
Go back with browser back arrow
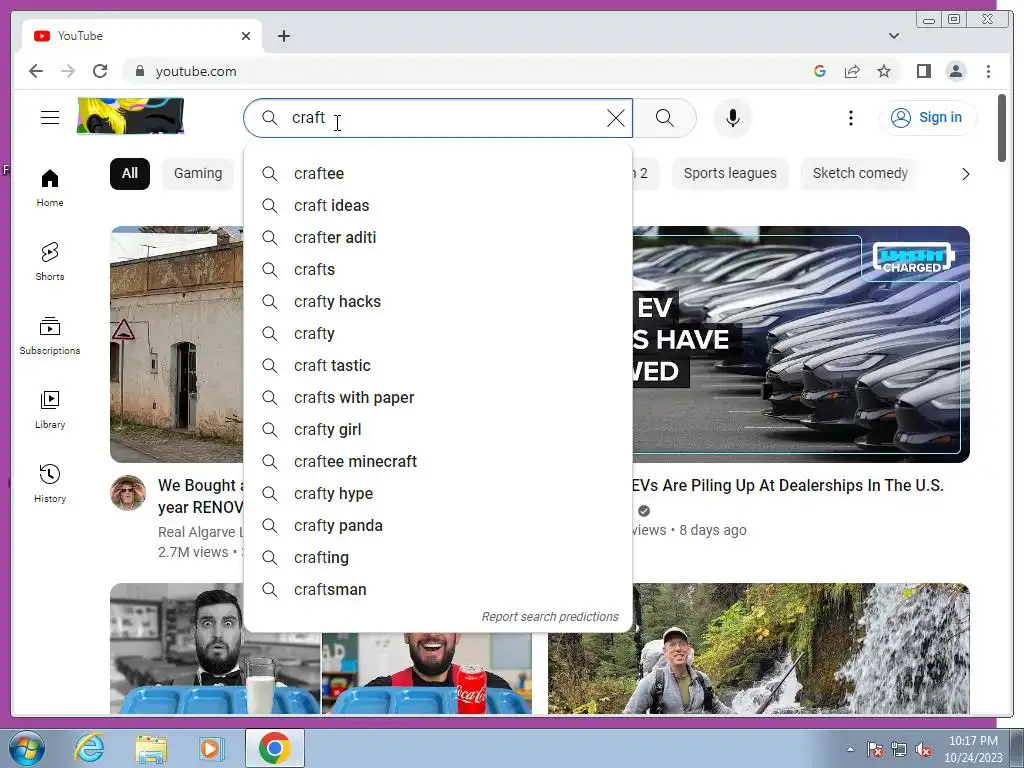point(36,71)
